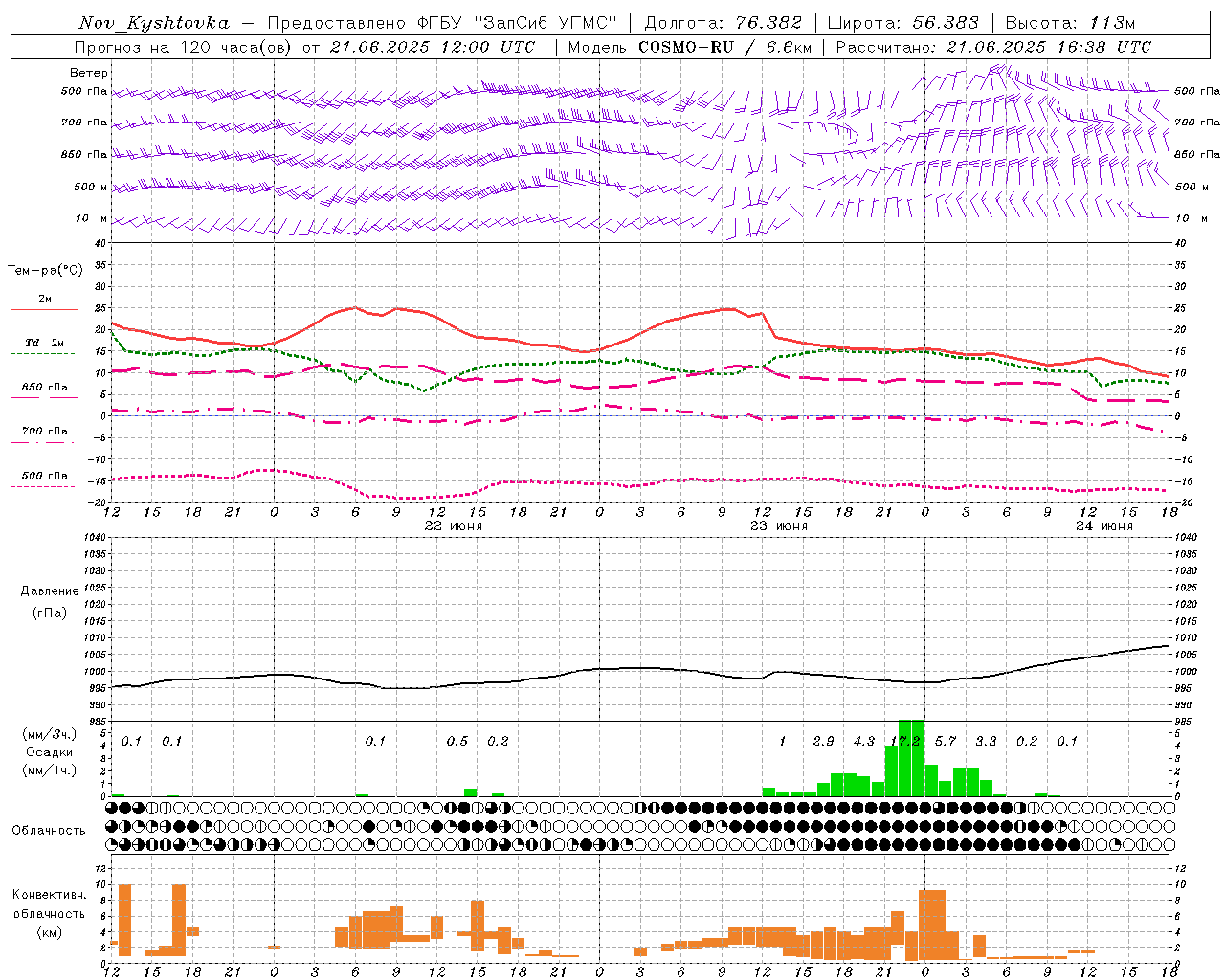Click the Долгота: 76.382 longitude value

click(723, 24)
